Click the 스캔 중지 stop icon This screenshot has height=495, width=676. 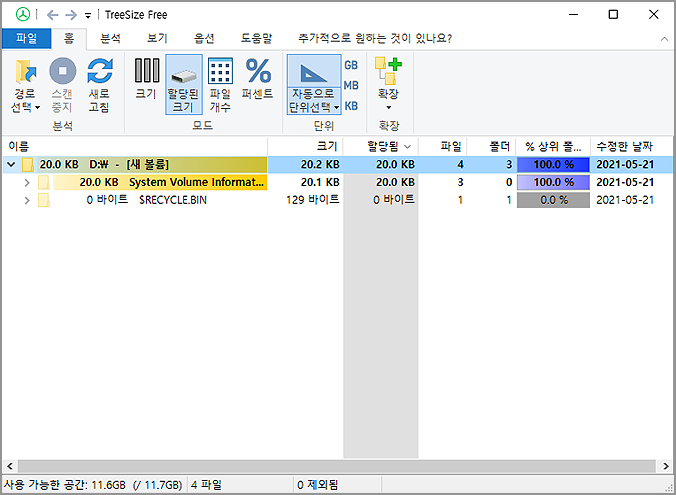click(x=63, y=71)
